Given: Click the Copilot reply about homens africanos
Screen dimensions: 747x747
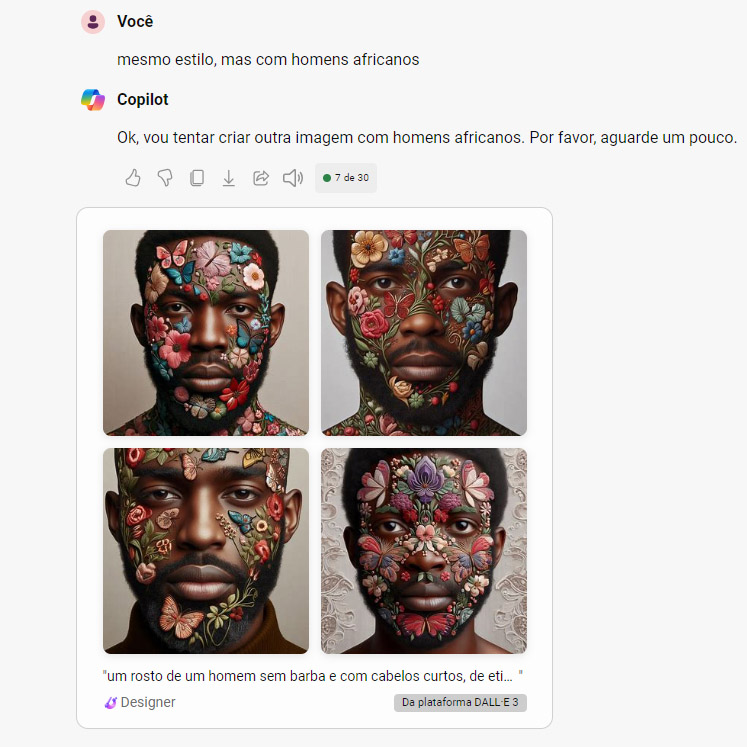Looking at the screenshot, I should [x=427, y=138].
